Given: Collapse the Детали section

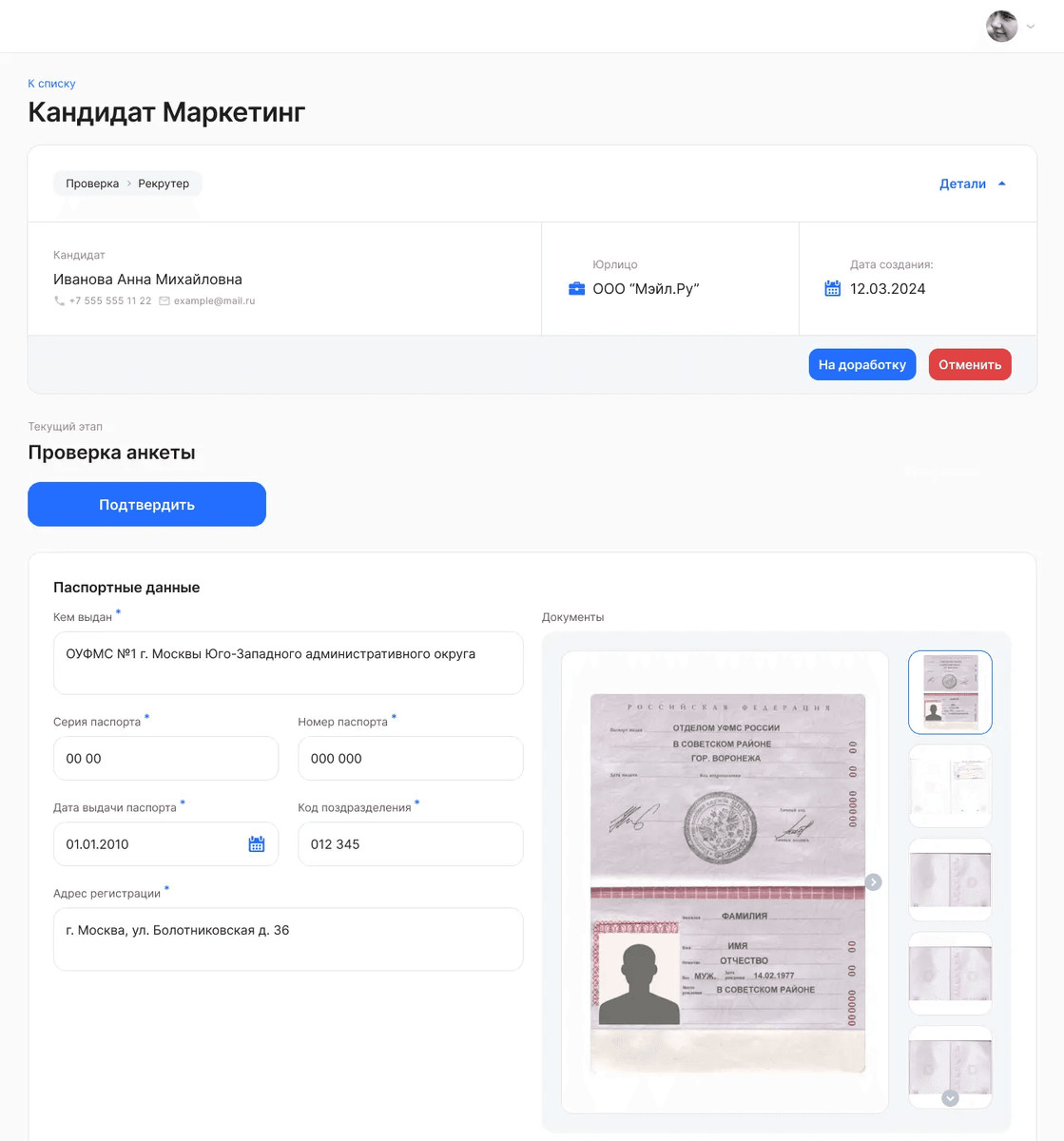Looking at the screenshot, I should [973, 184].
